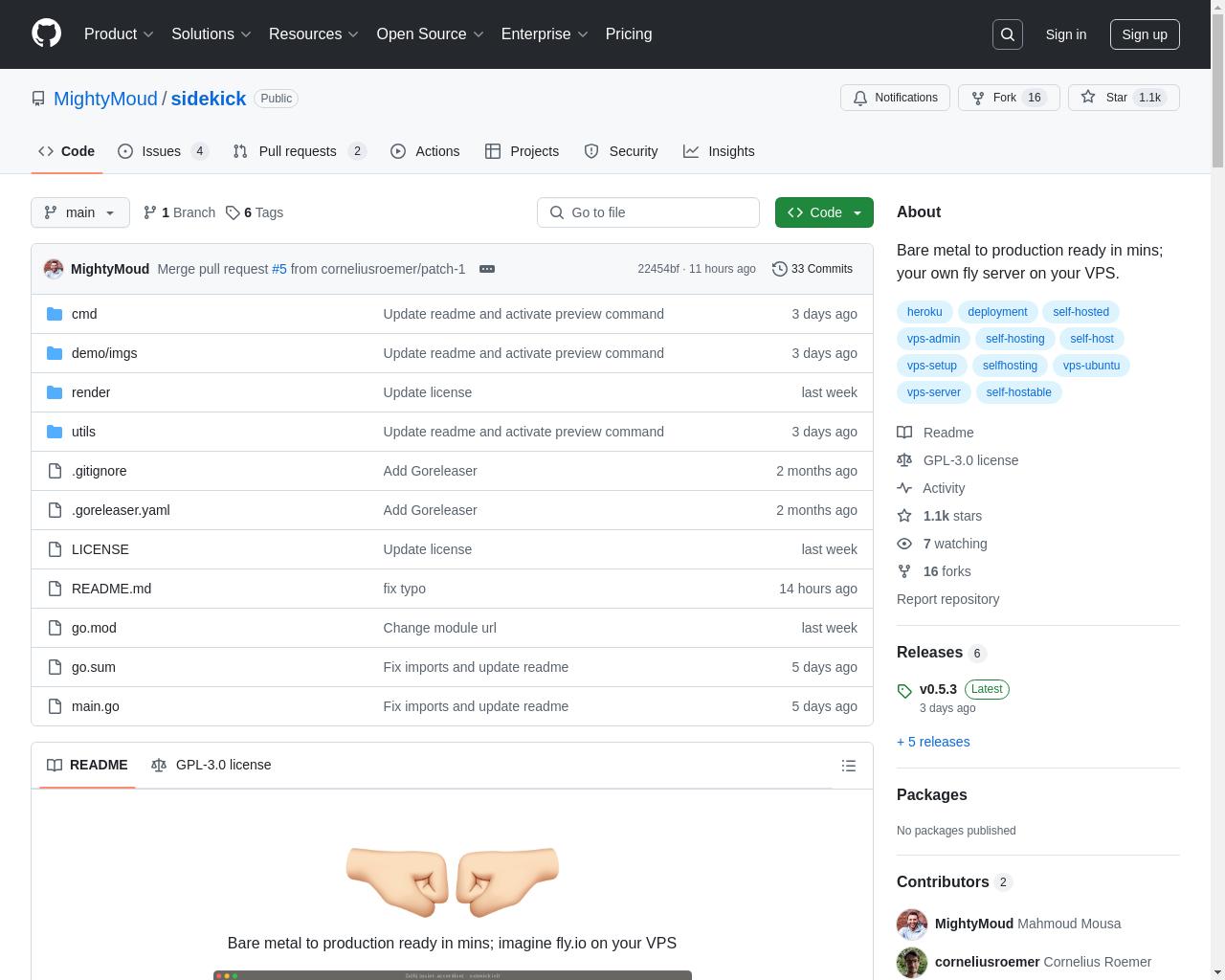Star the sidekick repository
This screenshot has width=1225, height=980.
tap(1124, 98)
